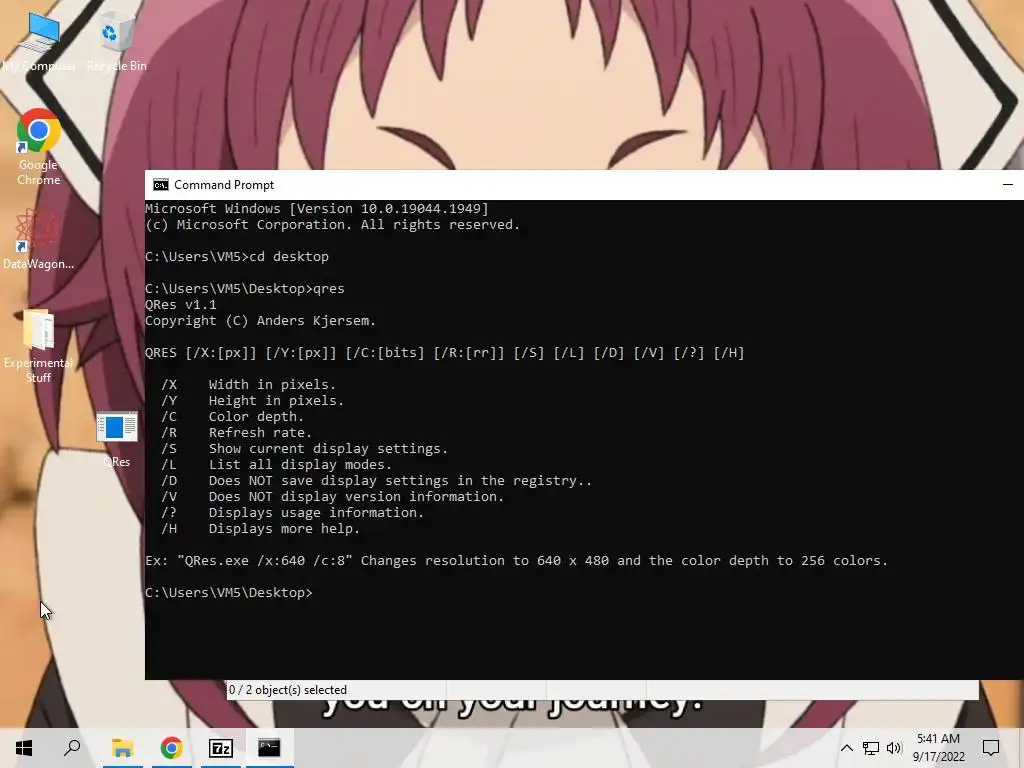Click the '/Y Height in pixels.' line

pos(252,400)
